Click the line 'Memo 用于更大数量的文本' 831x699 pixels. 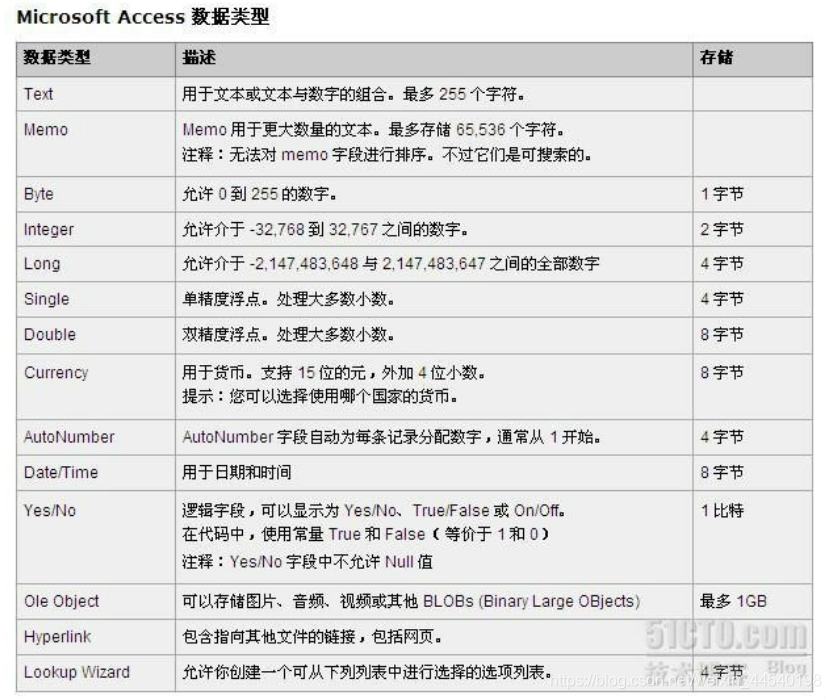277,129
